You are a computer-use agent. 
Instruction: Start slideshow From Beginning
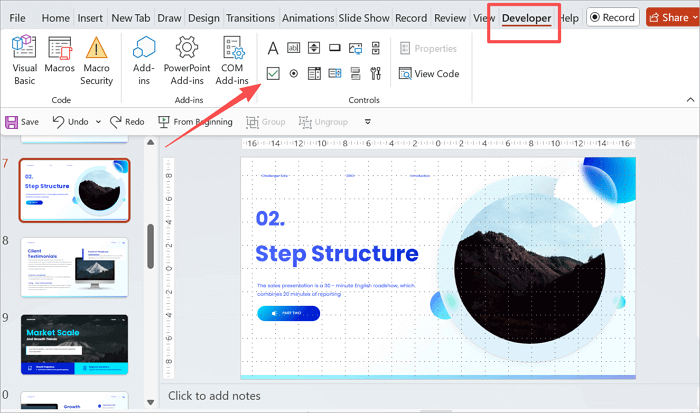(195, 121)
